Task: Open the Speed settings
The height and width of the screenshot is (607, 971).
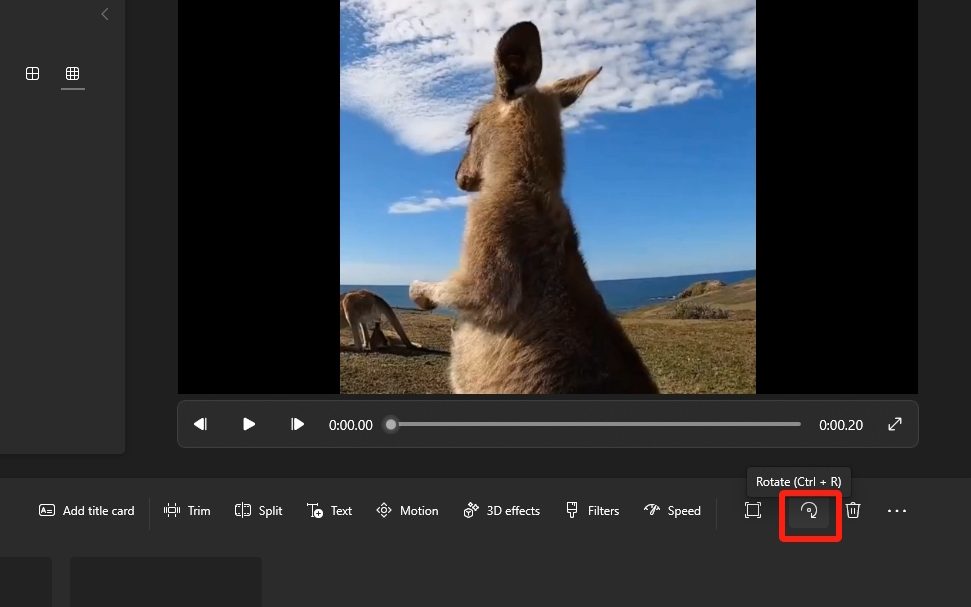Action: pos(672,510)
